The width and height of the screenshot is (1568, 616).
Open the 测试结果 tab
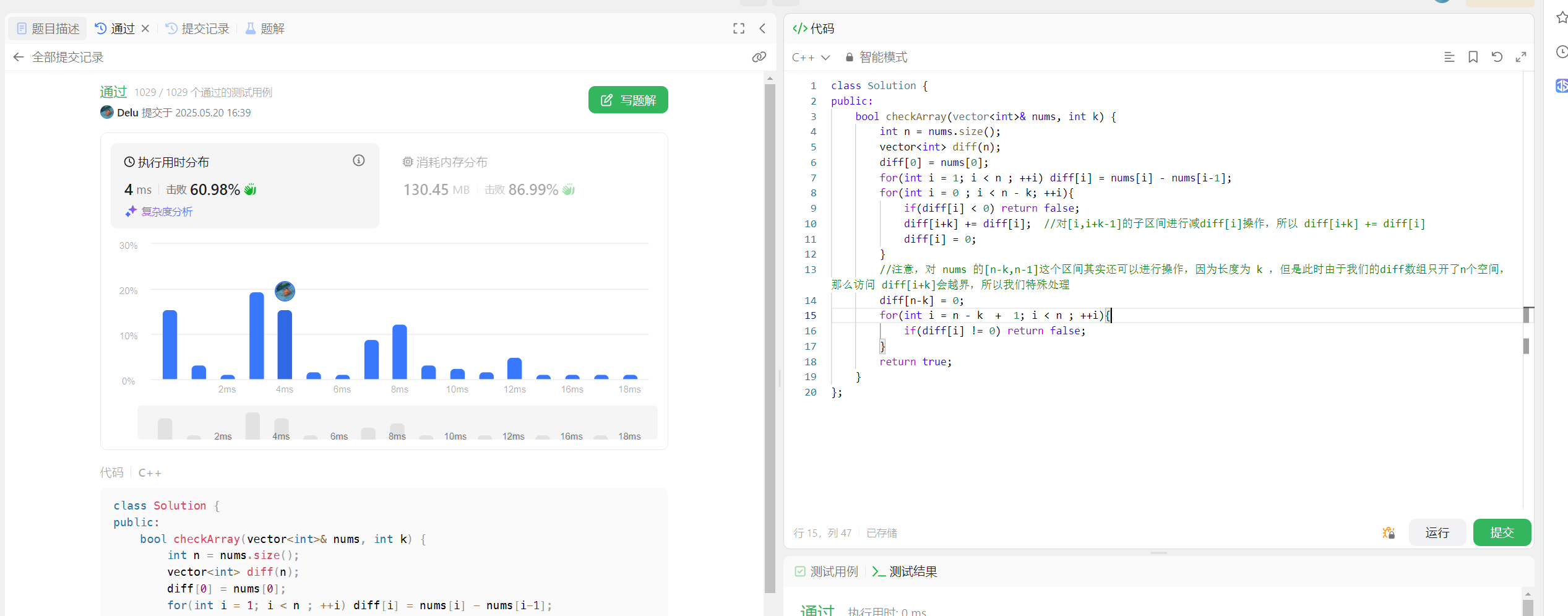pyautogui.click(x=905, y=571)
